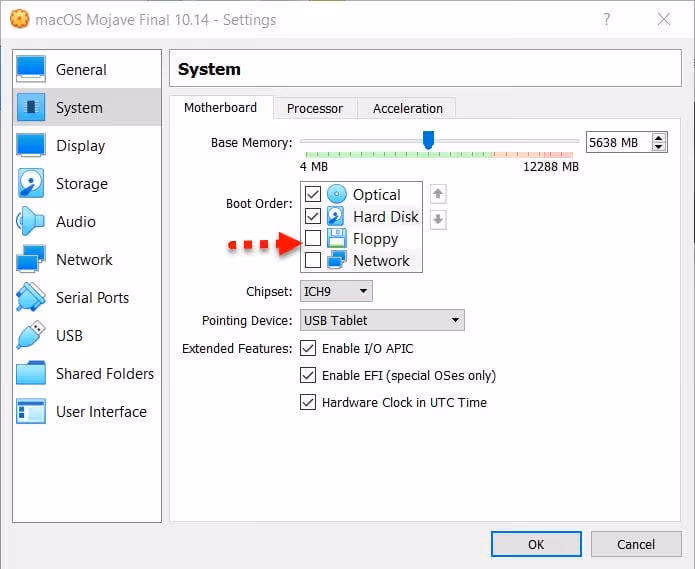Close the Settings dialog
Viewport: 695px width, 569px height.
pyautogui.click(x=664, y=19)
